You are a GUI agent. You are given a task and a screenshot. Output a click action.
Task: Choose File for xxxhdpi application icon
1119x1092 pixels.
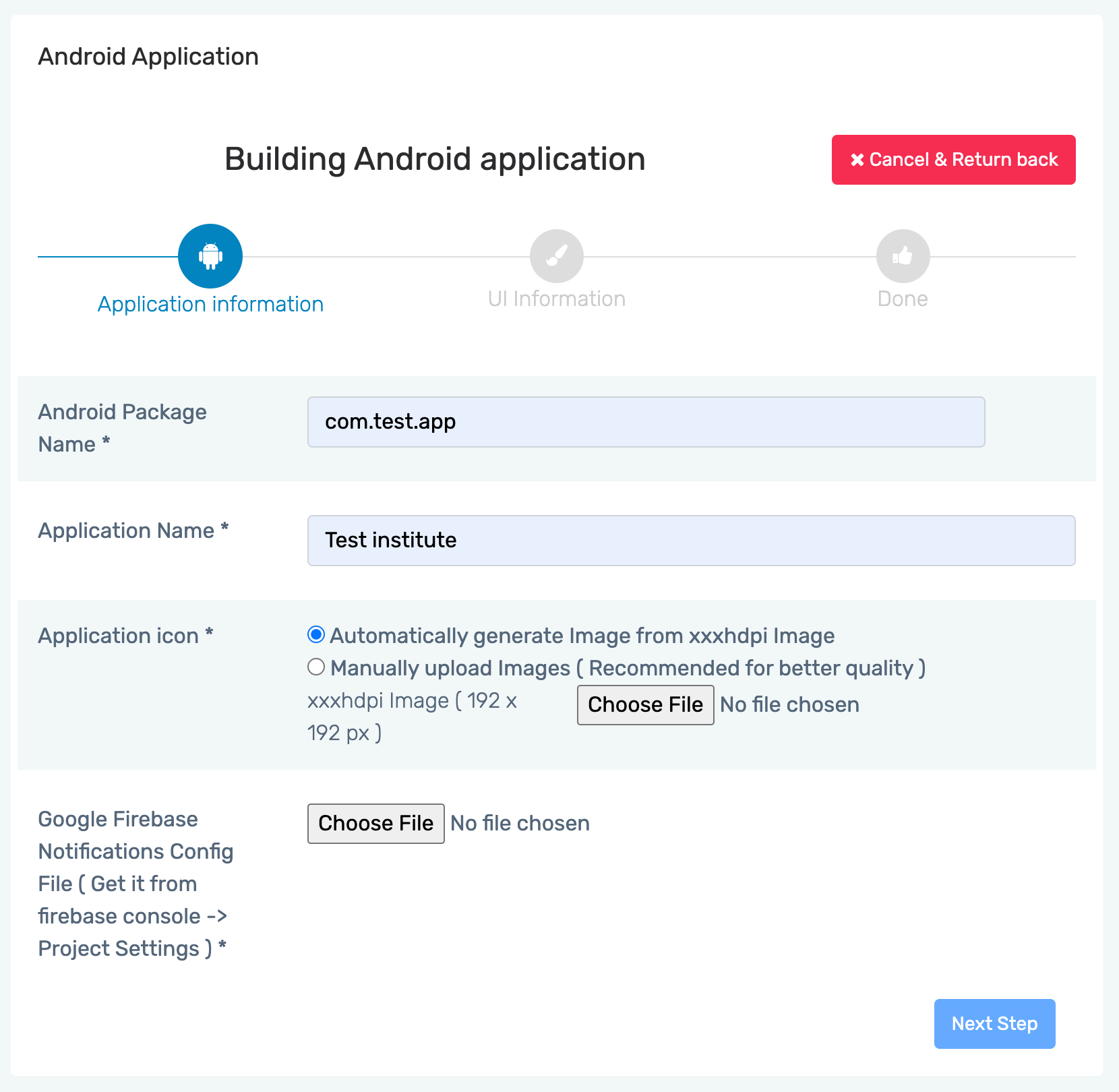point(645,705)
